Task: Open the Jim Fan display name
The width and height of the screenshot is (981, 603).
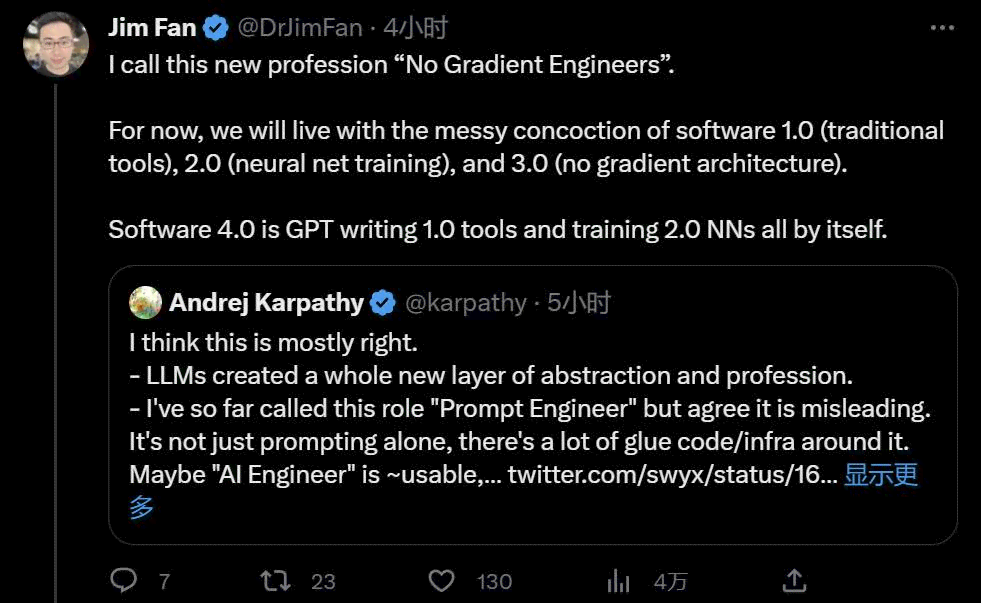Action: pos(153,28)
